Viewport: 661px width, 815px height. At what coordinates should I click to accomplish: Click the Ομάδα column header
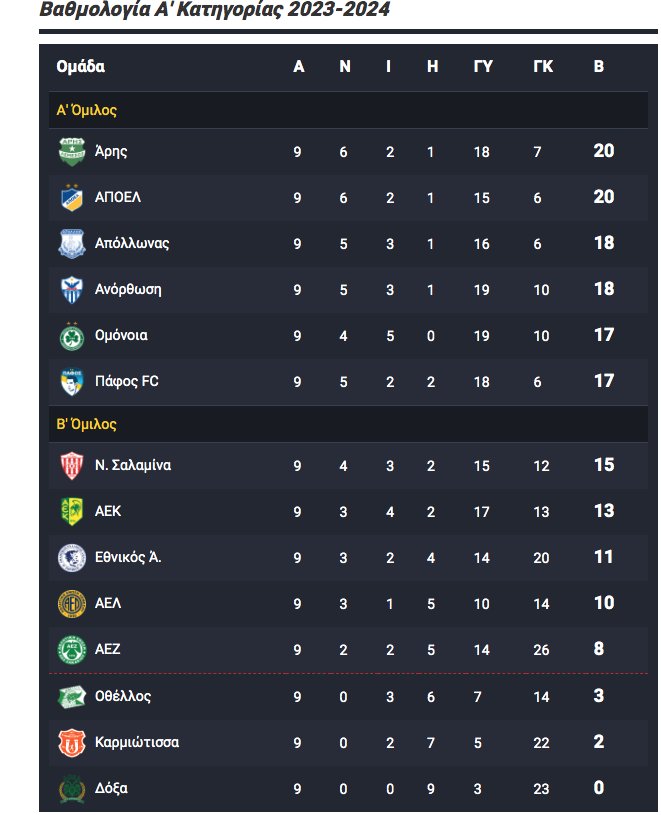tap(81, 67)
